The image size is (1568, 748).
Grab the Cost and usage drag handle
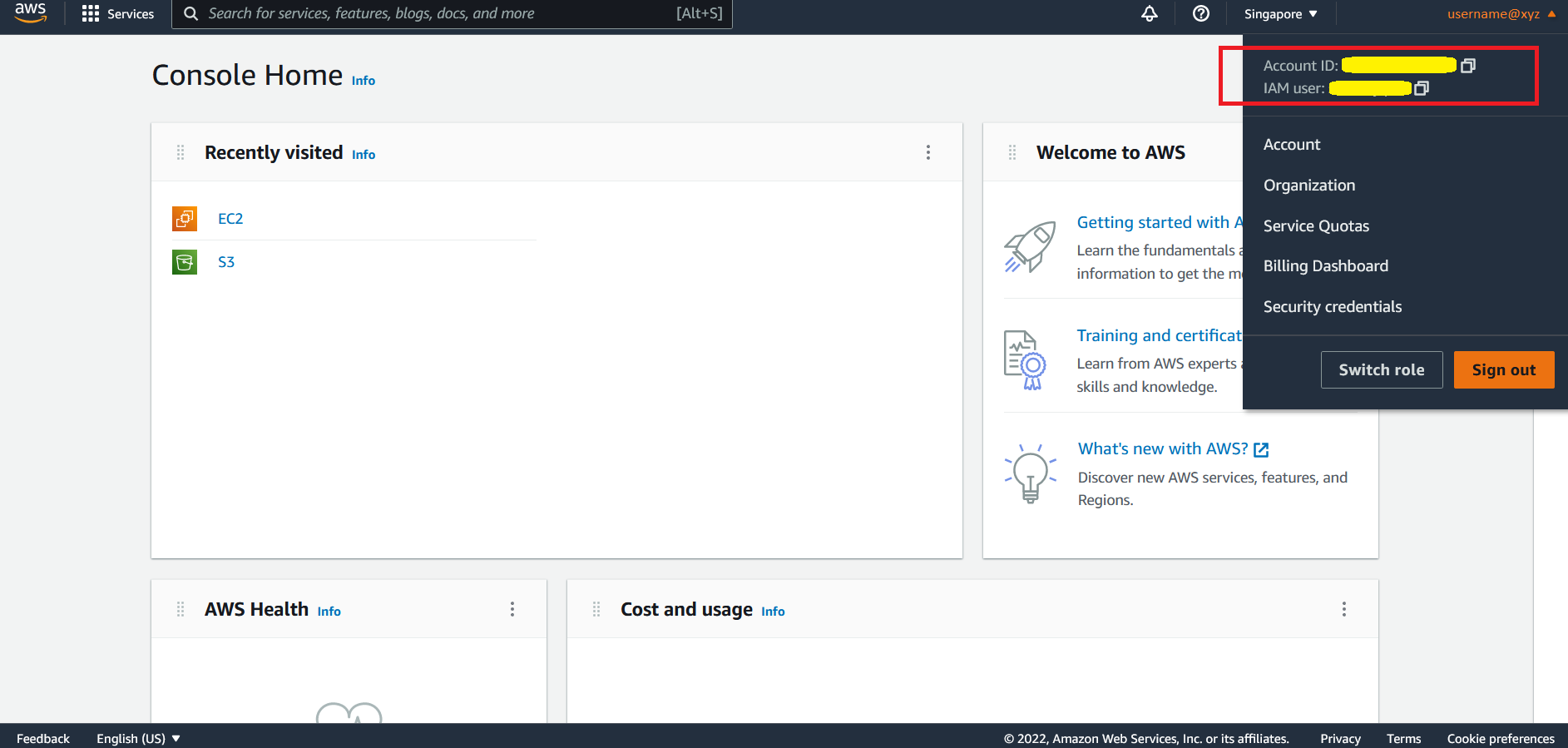(x=596, y=609)
